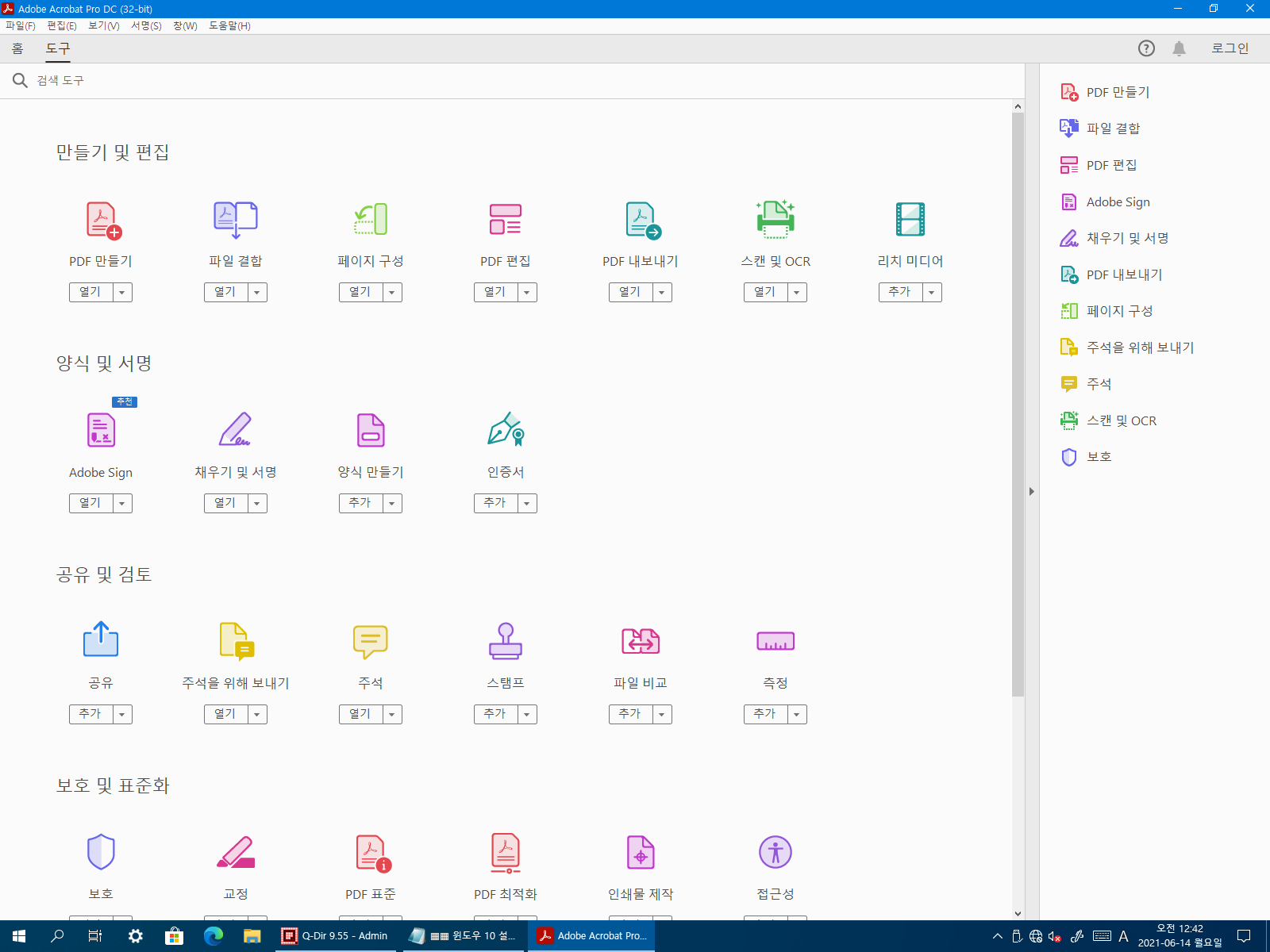Viewport: 1270px width, 952px height.
Task: Click the 로그인 link
Action: (1230, 48)
